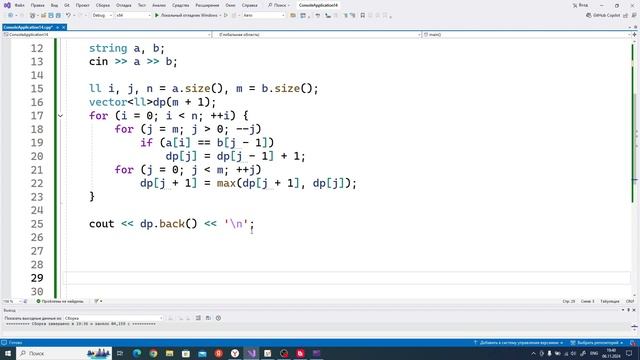Open the Правка menu
The image size is (640, 360).
[x=38, y=5]
